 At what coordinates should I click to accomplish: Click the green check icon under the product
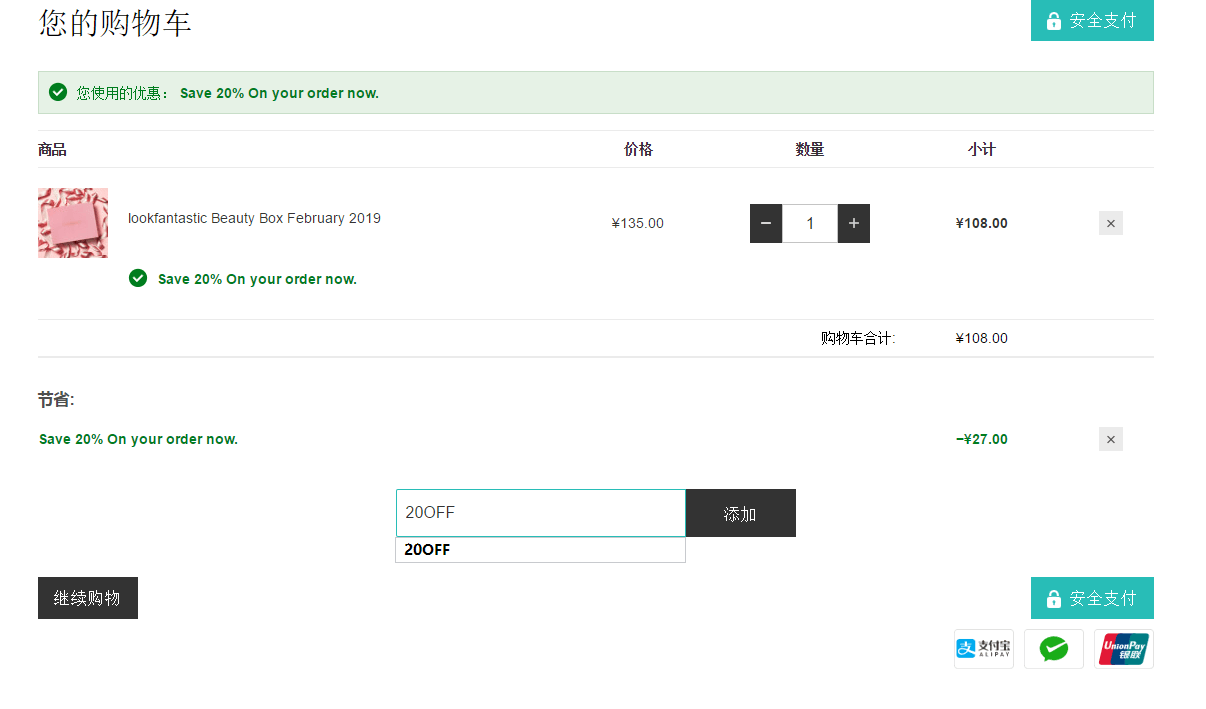click(138, 278)
